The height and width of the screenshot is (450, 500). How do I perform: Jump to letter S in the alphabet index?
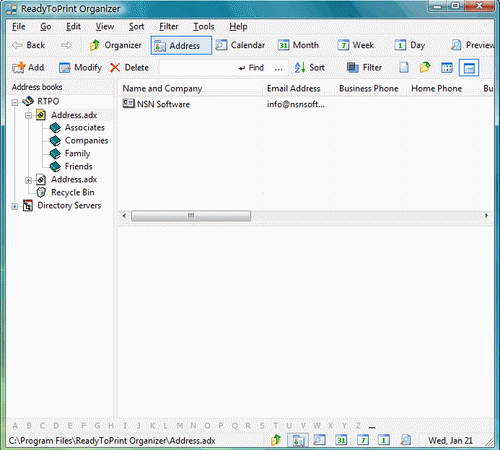pyautogui.click(x=262, y=426)
